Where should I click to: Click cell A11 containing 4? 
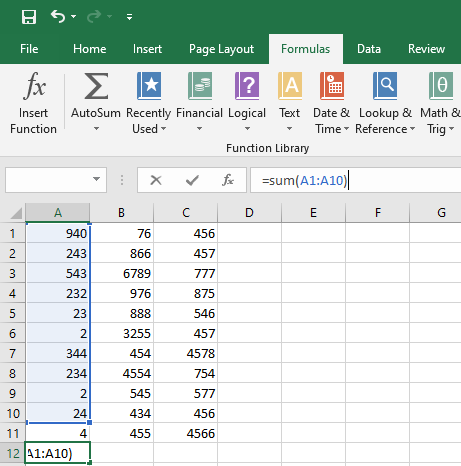(x=58, y=433)
